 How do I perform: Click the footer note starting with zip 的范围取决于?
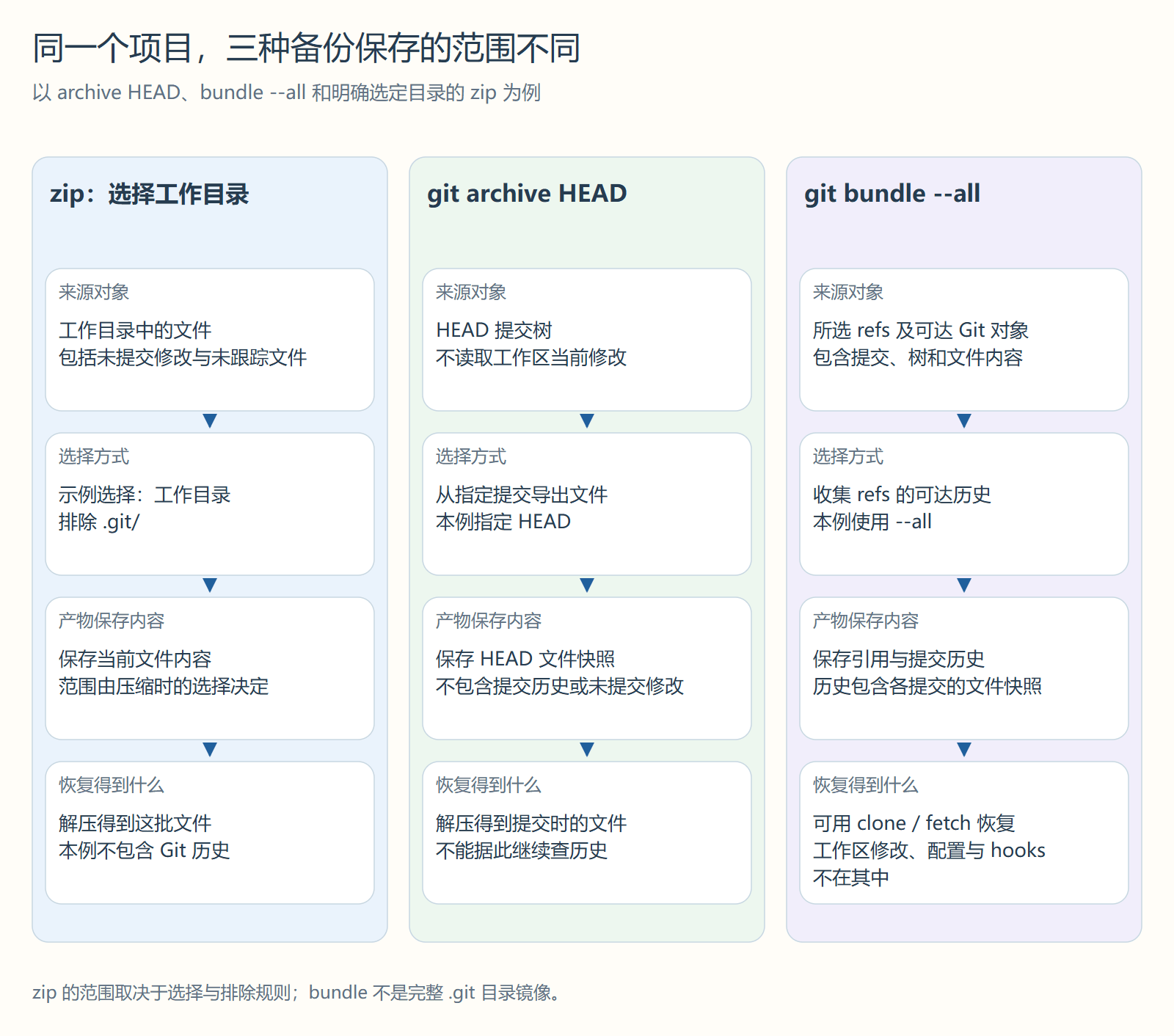click(299, 993)
